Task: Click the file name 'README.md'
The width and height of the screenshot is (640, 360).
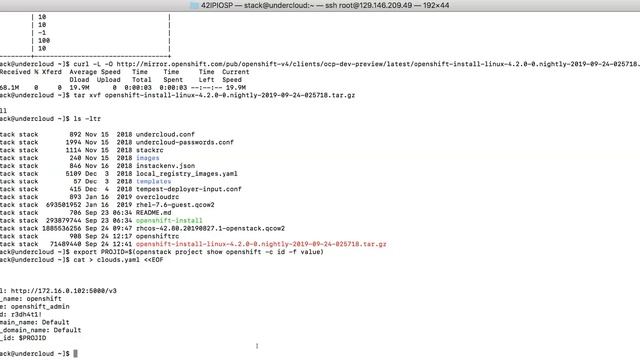Action: [153, 213]
